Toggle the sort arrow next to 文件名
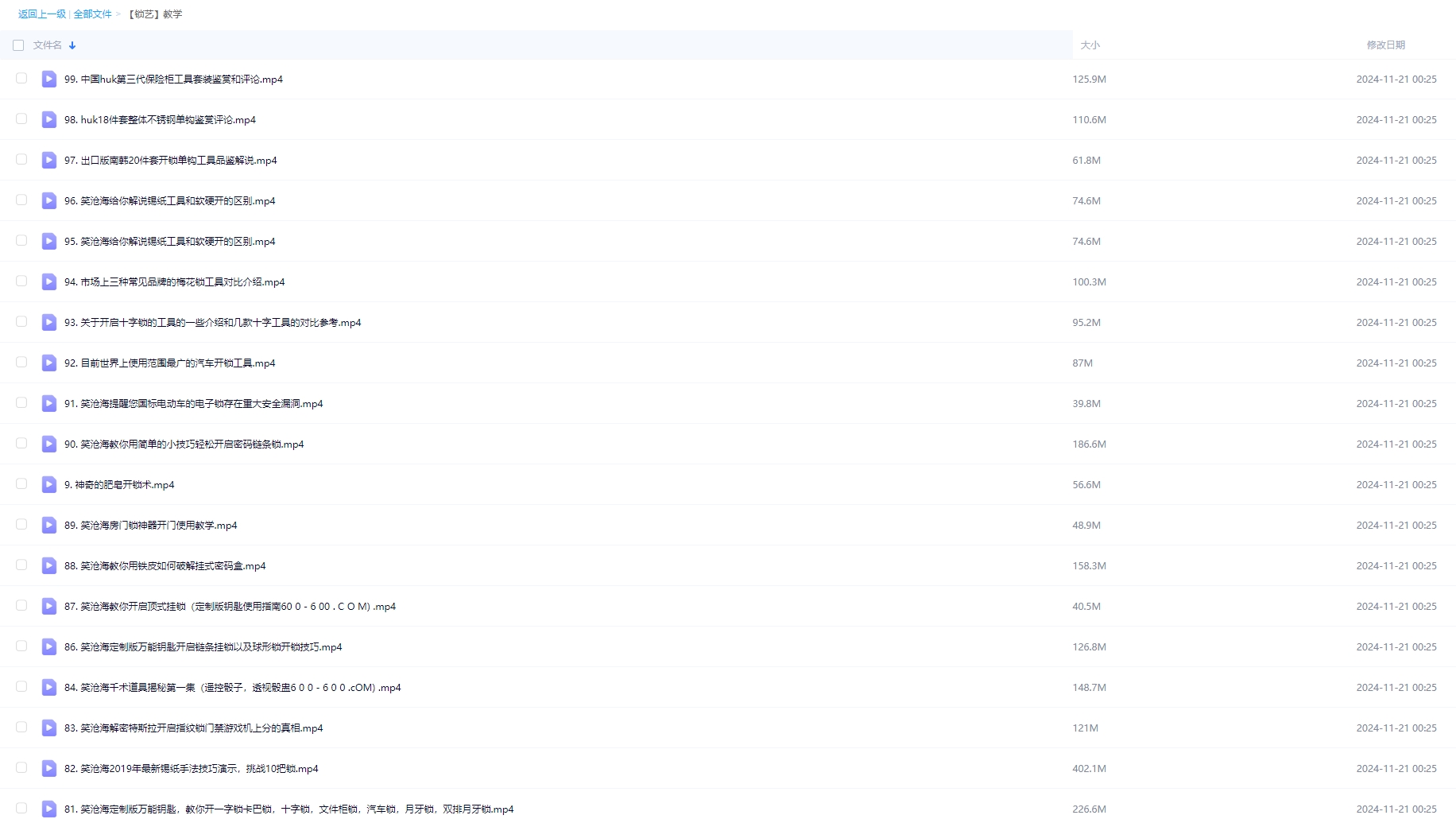The height and width of the screenshot is (819, 1456). [x=72, y=45]
